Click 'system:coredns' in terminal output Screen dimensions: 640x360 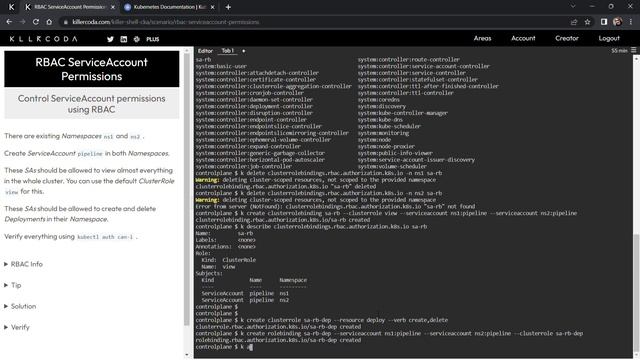click(x=378, y=100)
